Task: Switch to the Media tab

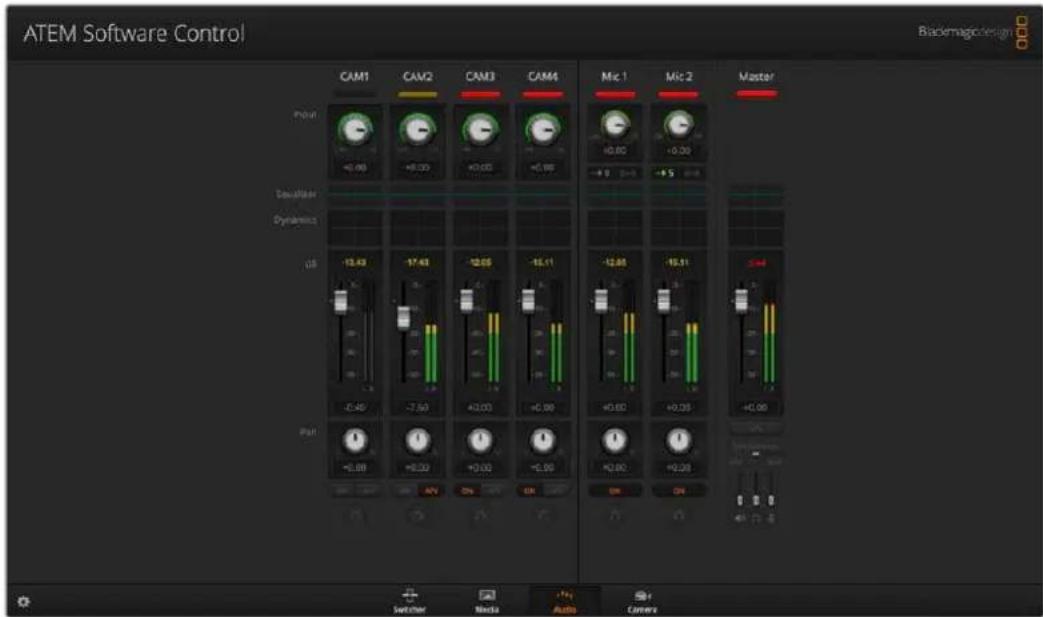Action: click(487, 600)
